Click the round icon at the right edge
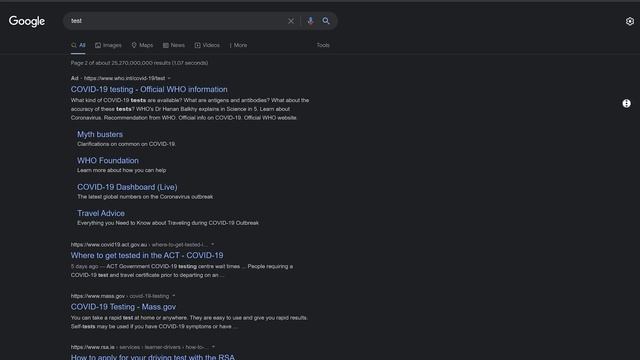Image resolution: width=640 pixels, height=360 pixels. click(x=627, y=104)
